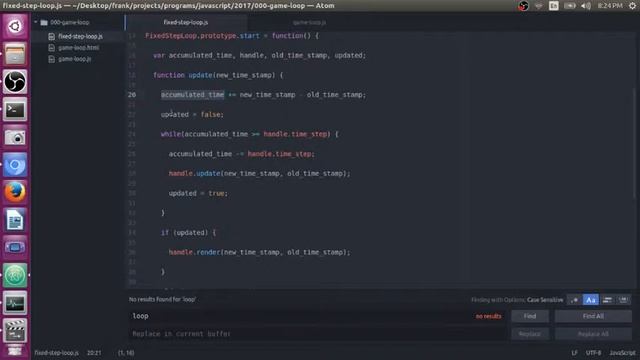This screenshot has width=640, height=360.
Task: Click the file icon beside game-loop.html
Action: pyautogui.click(x=51, y=48)
